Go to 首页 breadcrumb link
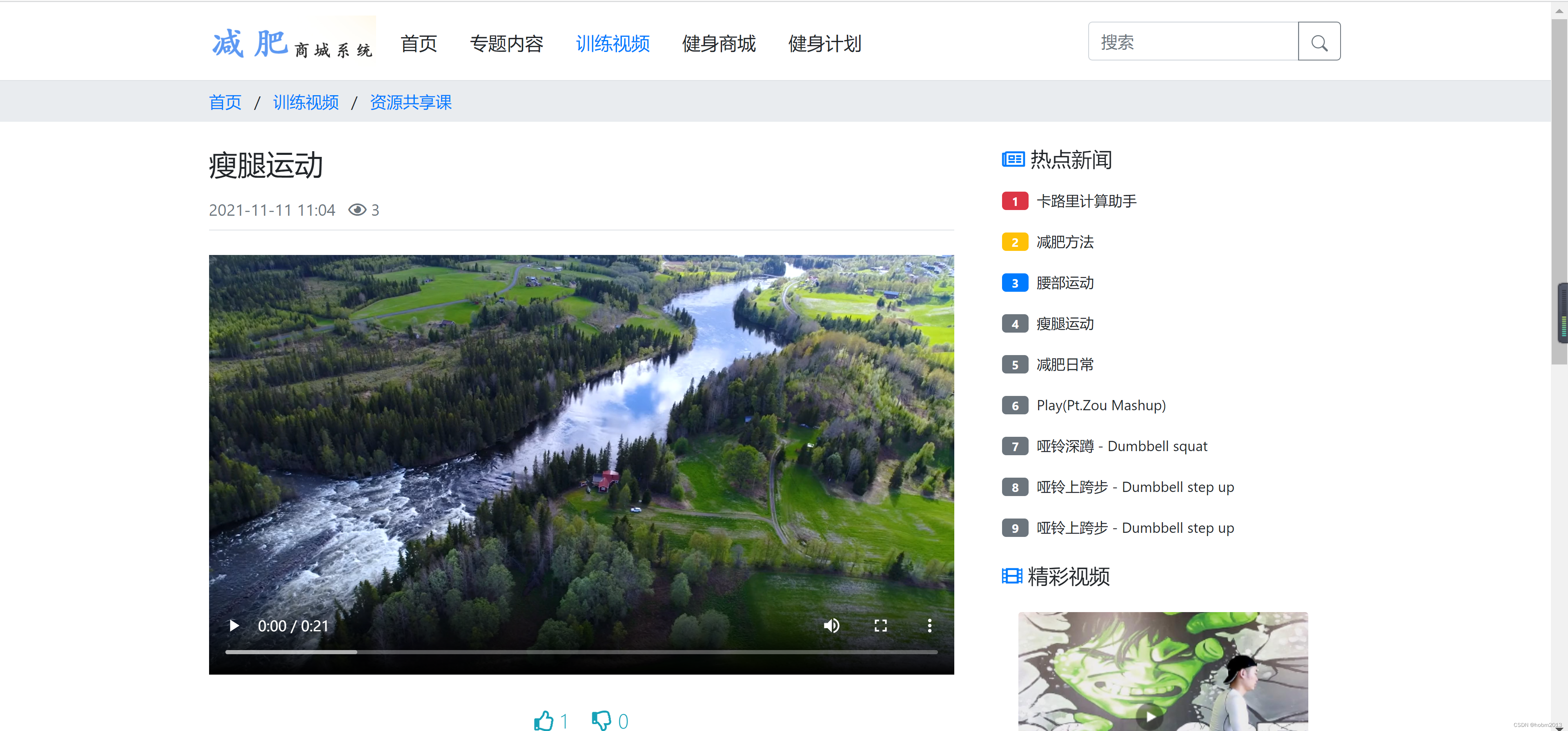This screenshot has height=731, width=1568. coord(225,102)
